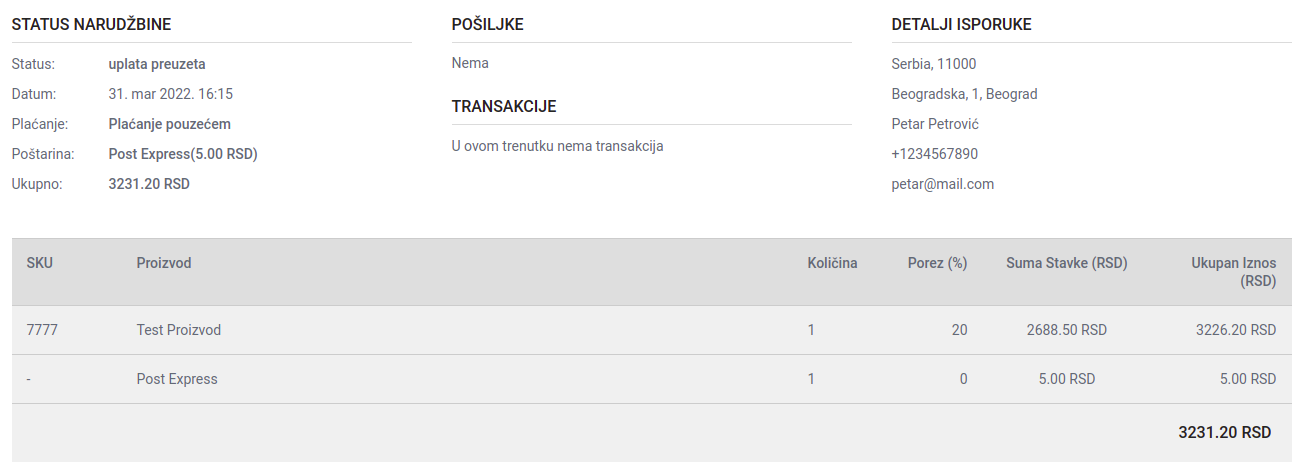
Task: Click the 'Porez (%)' column header
Action: point(937,263)
